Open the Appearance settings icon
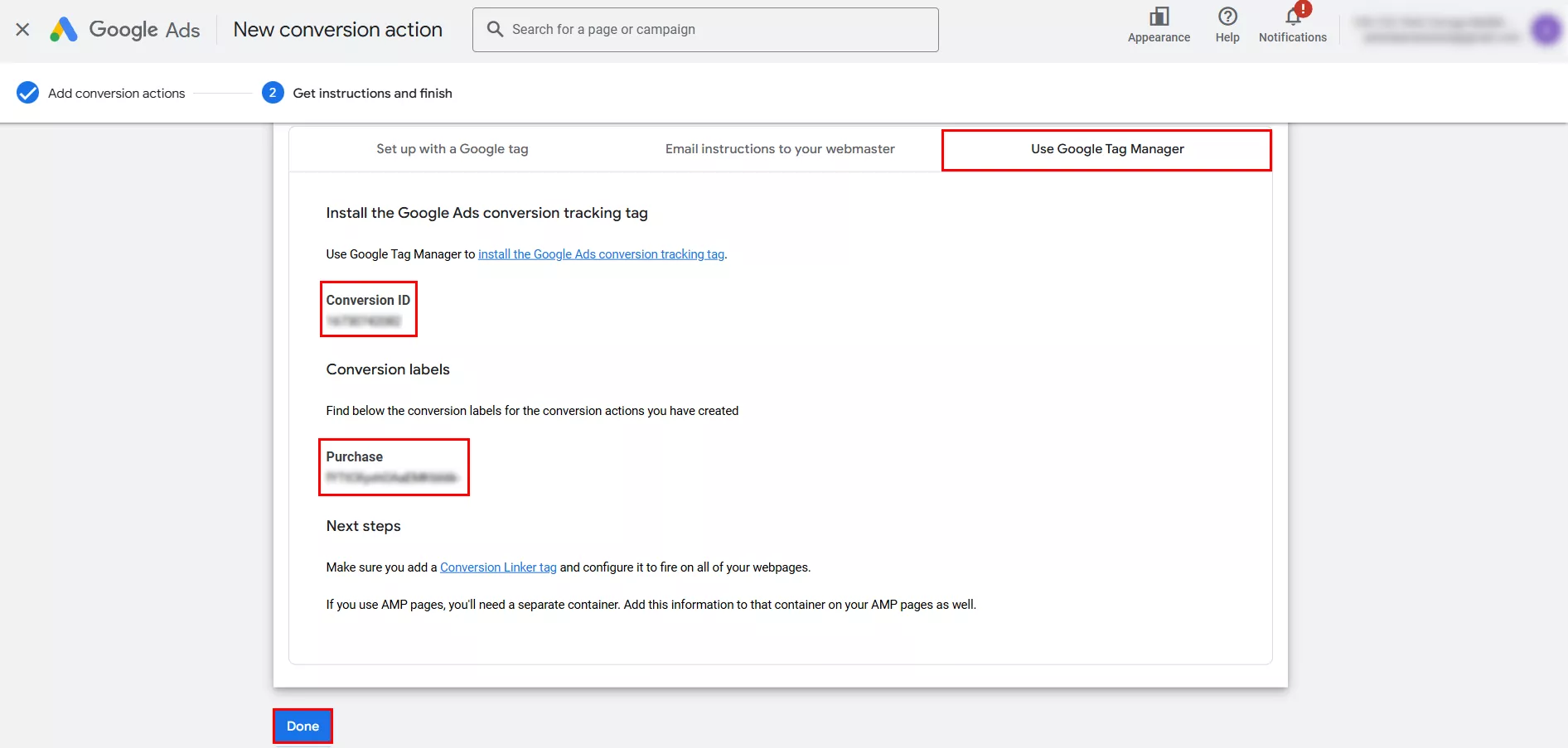Screen dimensions: 1568x748 coord(1158,17)
